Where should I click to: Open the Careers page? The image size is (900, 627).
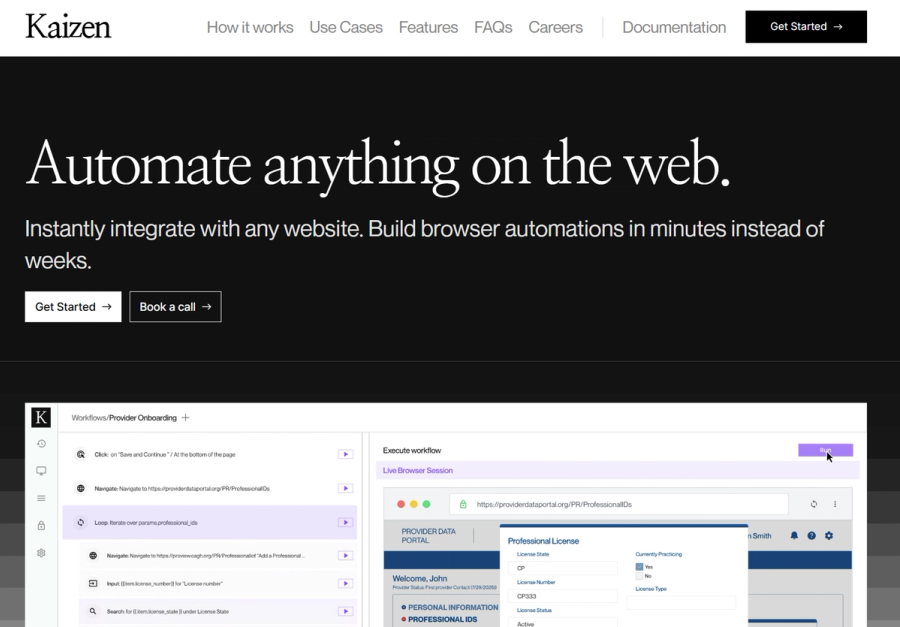(555, 27)
